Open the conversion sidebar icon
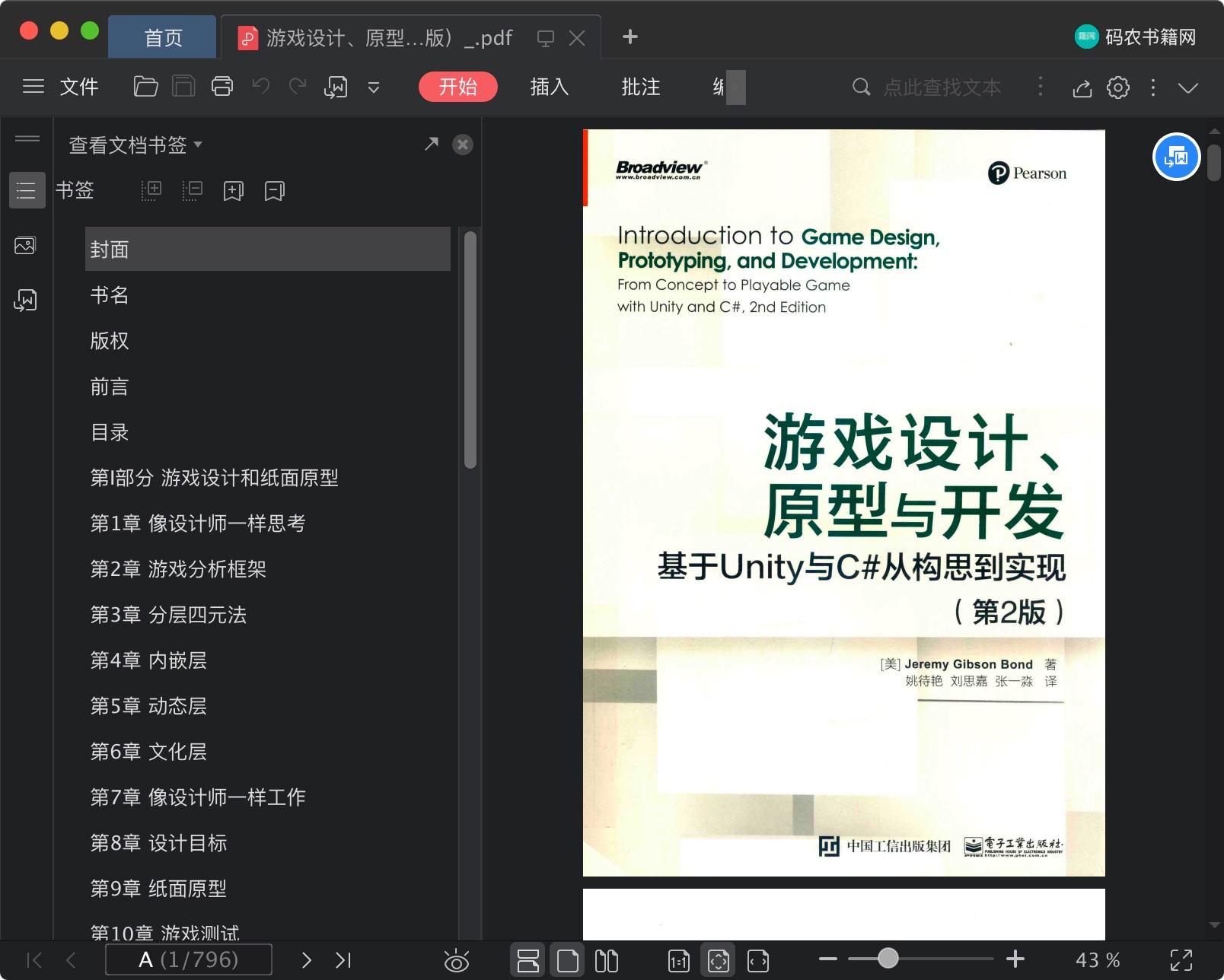This screenshot has height=980, width=1224. tap(25, 300)
